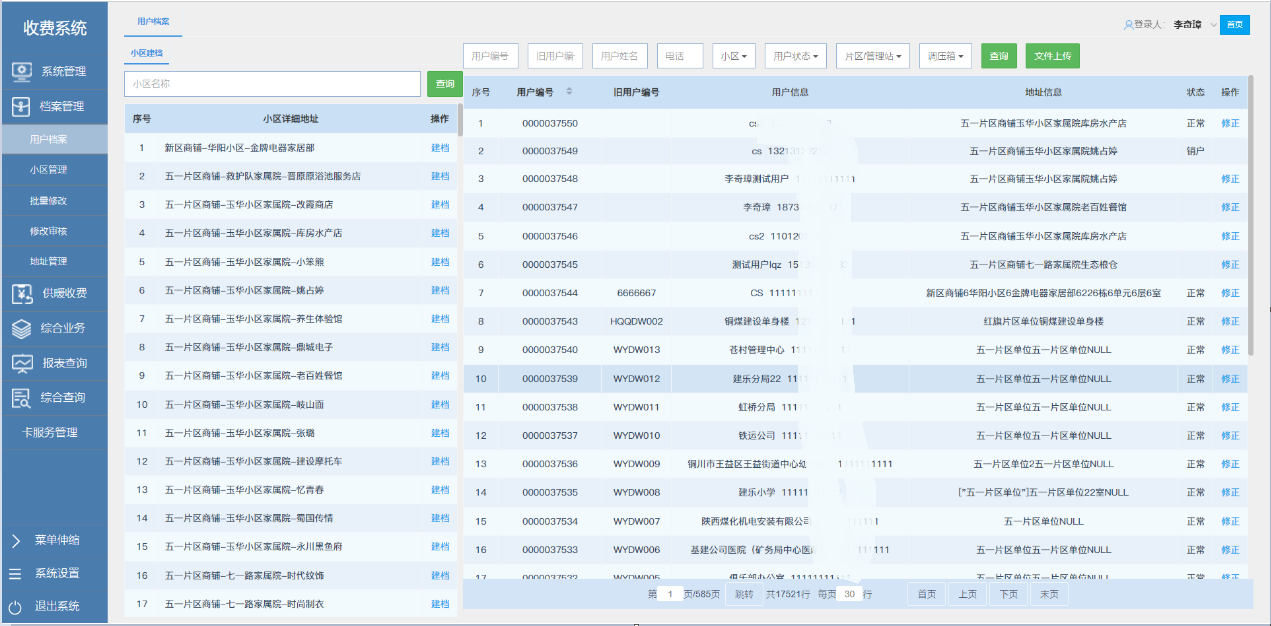The height and width of the screenshot is (626, 1271).
Task: Select old user number HQQDW002
Action: click(637, 322)
